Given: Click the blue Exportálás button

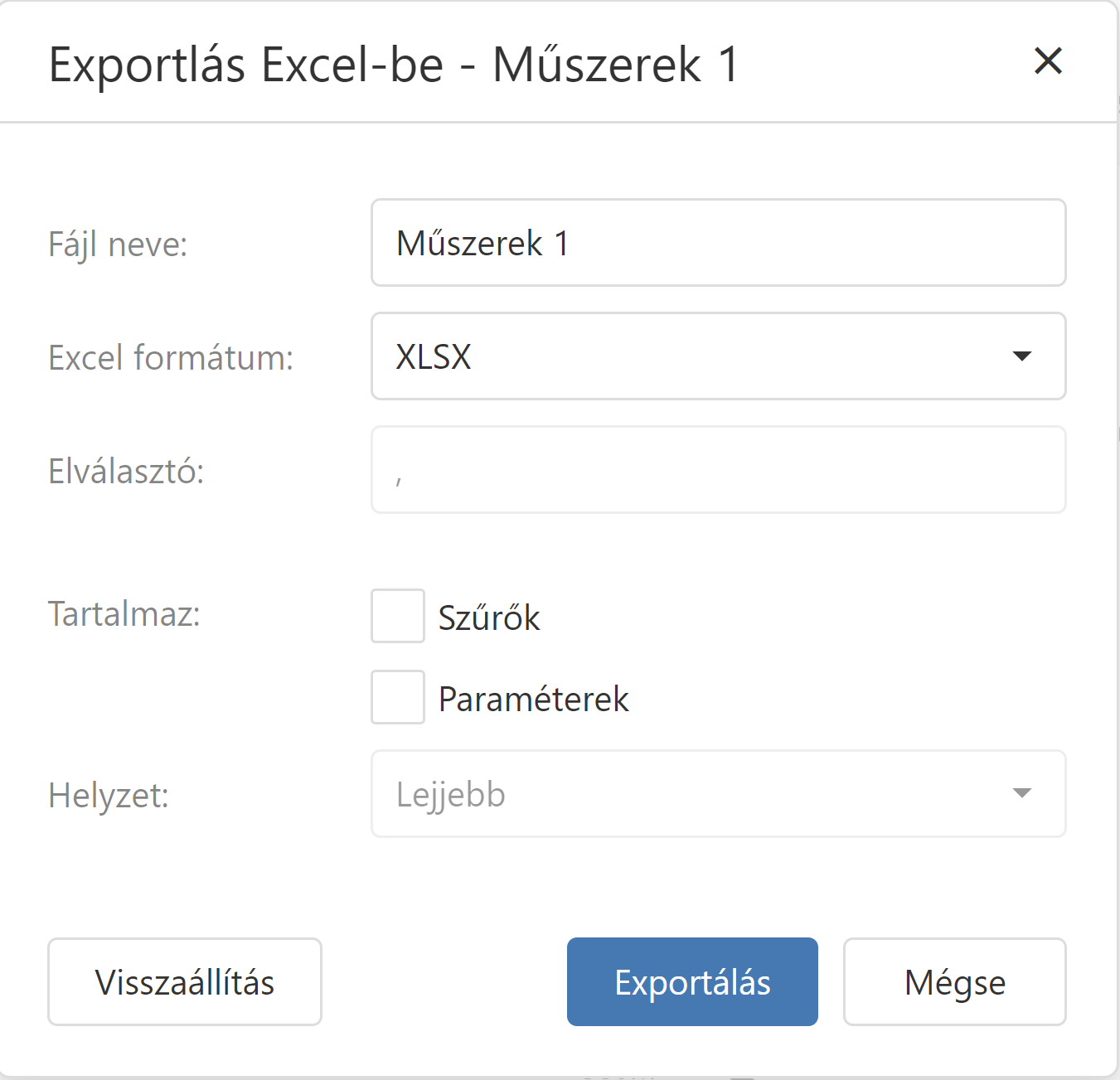Looking at the screenshot, I should [x=692, y=982].
